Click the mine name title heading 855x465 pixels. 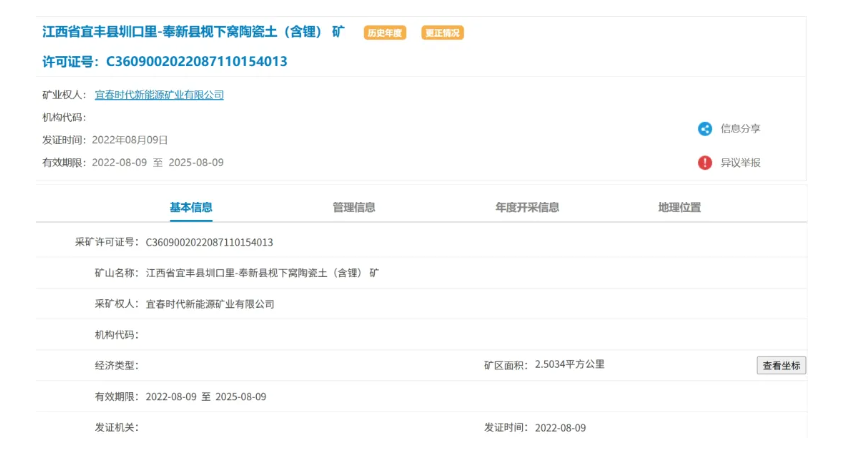click(x=194, y=32)
